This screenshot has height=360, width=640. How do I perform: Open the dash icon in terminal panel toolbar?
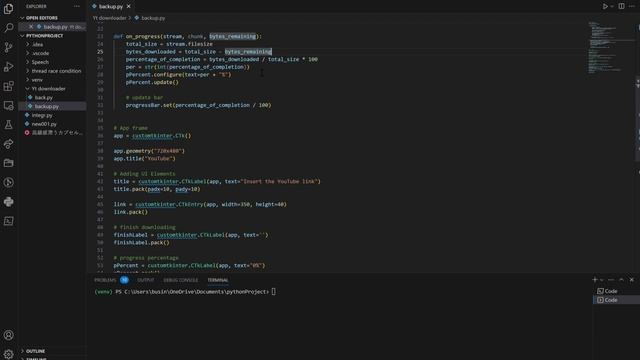tap(611, 280)
